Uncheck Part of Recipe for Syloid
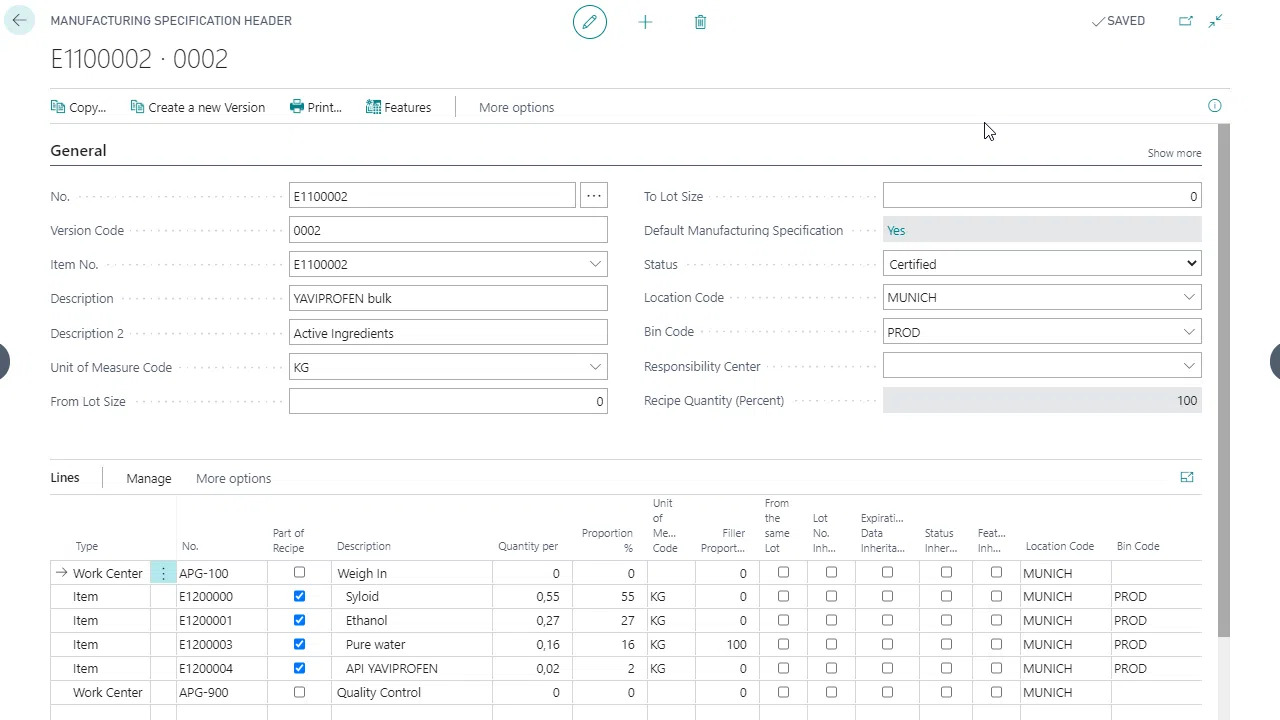The width and height of the screenshot is (1280, 720). (x=299, y=596)
